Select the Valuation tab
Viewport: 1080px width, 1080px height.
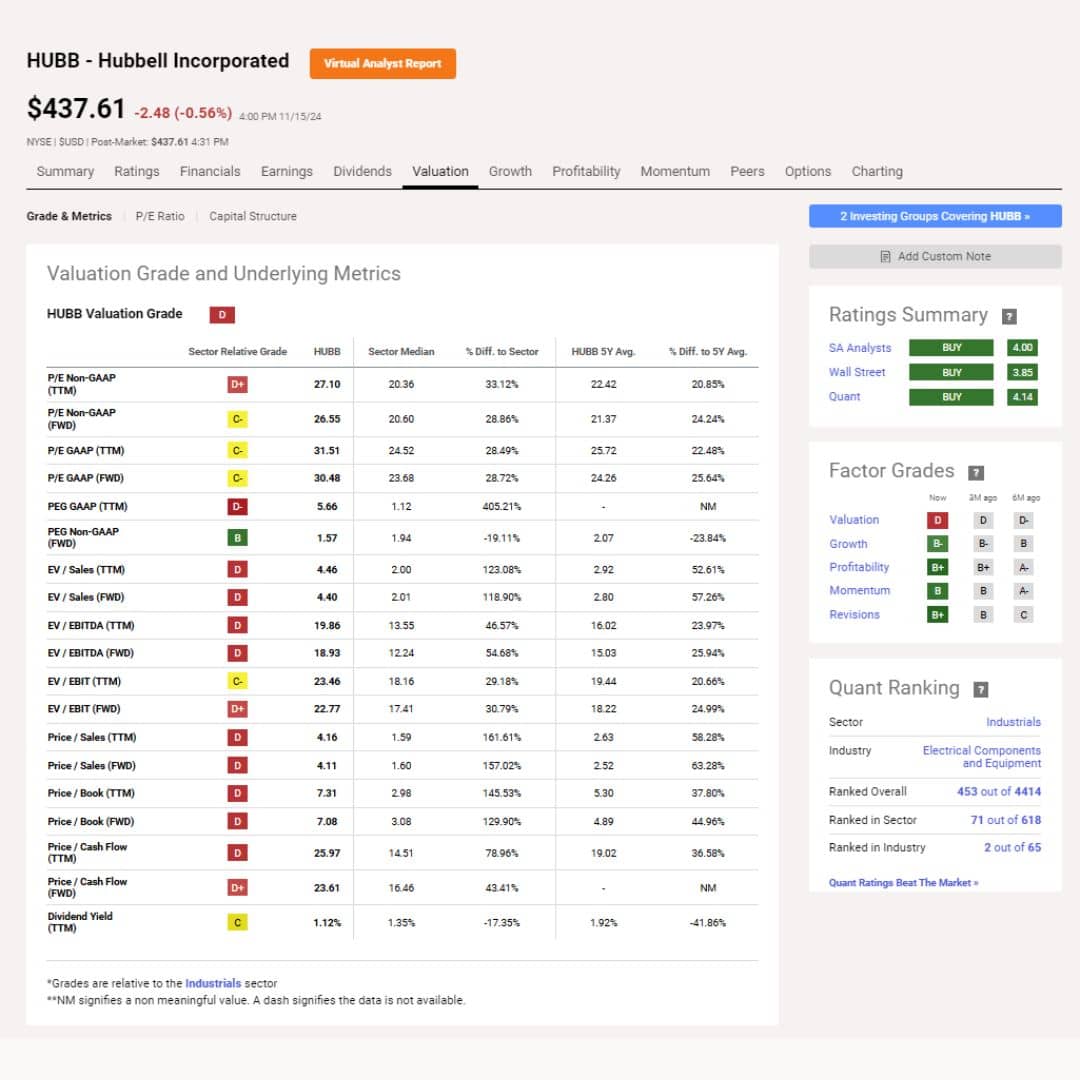[440, 172]
